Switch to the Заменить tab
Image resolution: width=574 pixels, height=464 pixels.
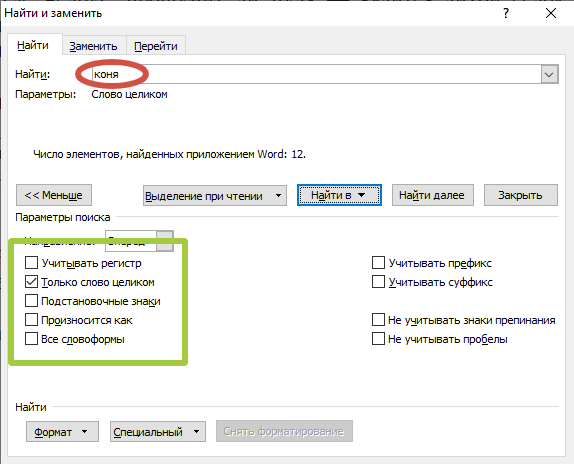94,46
